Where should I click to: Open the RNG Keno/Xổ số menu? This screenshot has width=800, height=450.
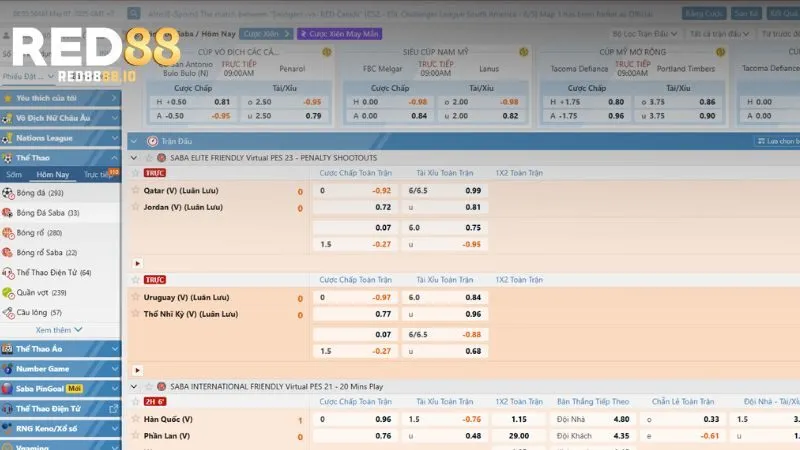[61, 429]
